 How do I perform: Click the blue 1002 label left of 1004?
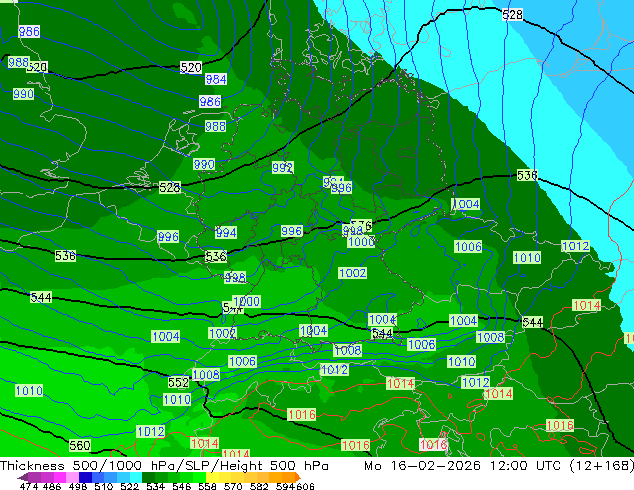point(222,333)
